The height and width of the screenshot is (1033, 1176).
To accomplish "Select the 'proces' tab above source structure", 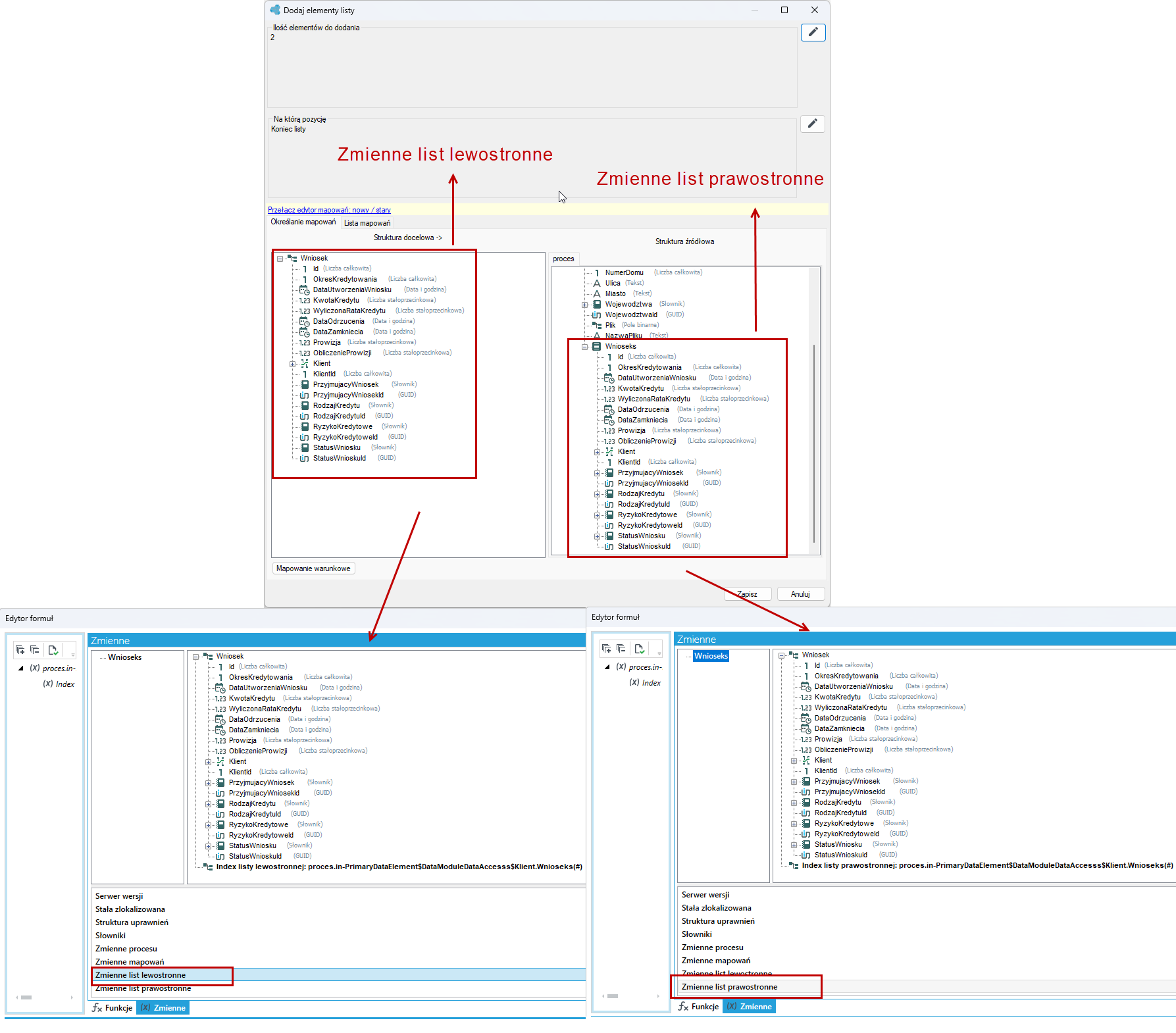I will [563, 259].
